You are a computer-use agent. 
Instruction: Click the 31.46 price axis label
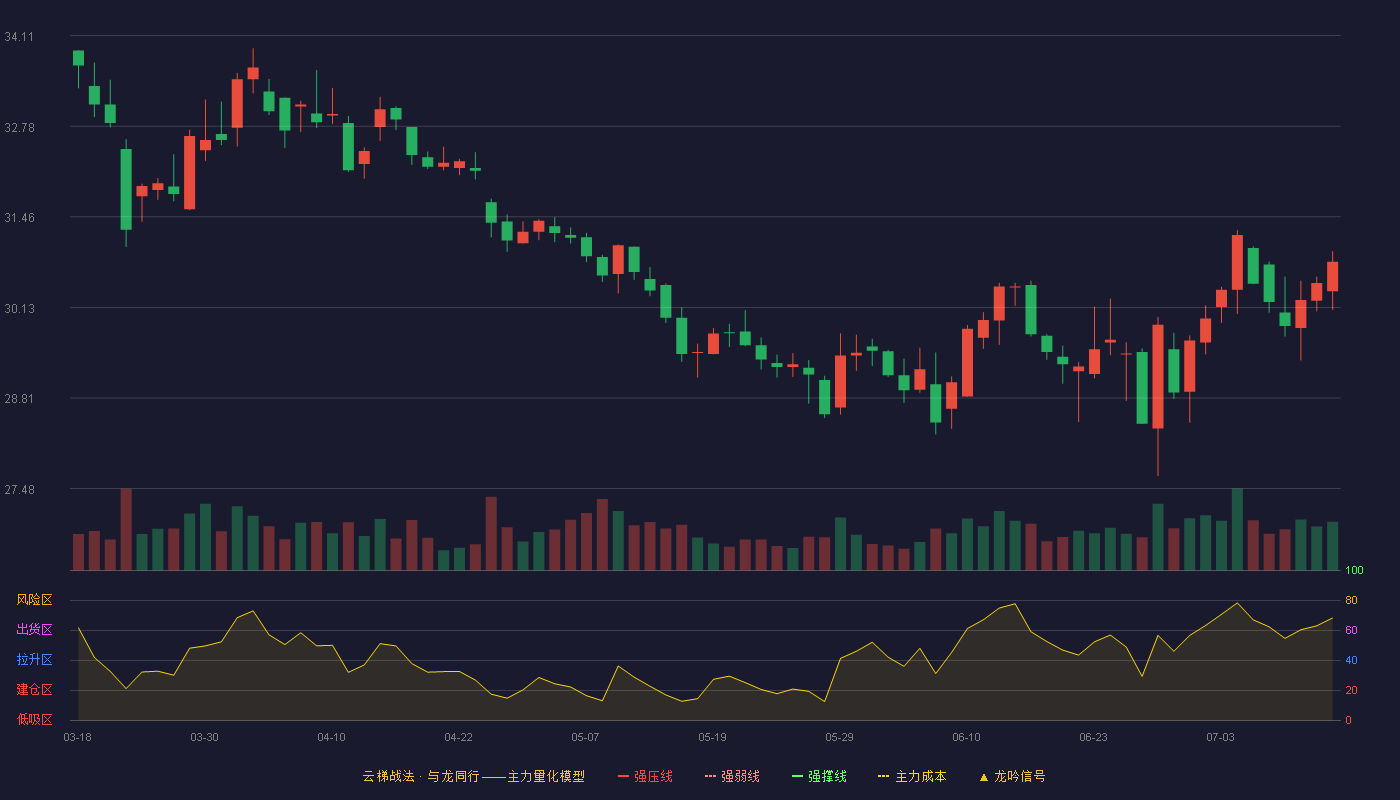[x=19, y=218]
